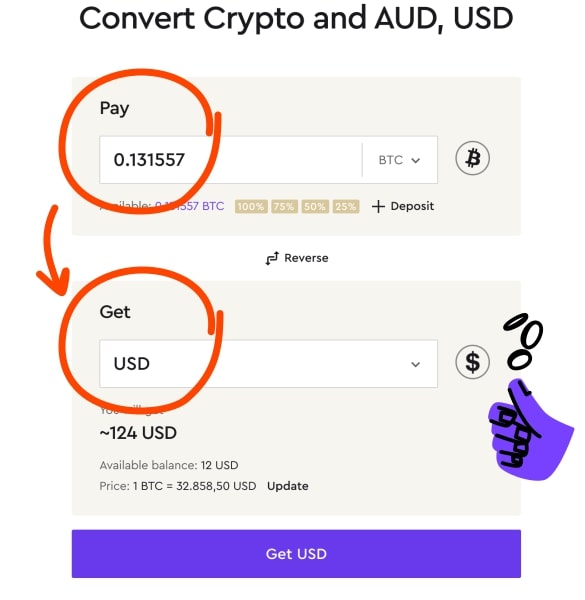The width and height of the screenshot is (585, 600).
Task: Select the 25% amount option
Action: click(345, 207)
